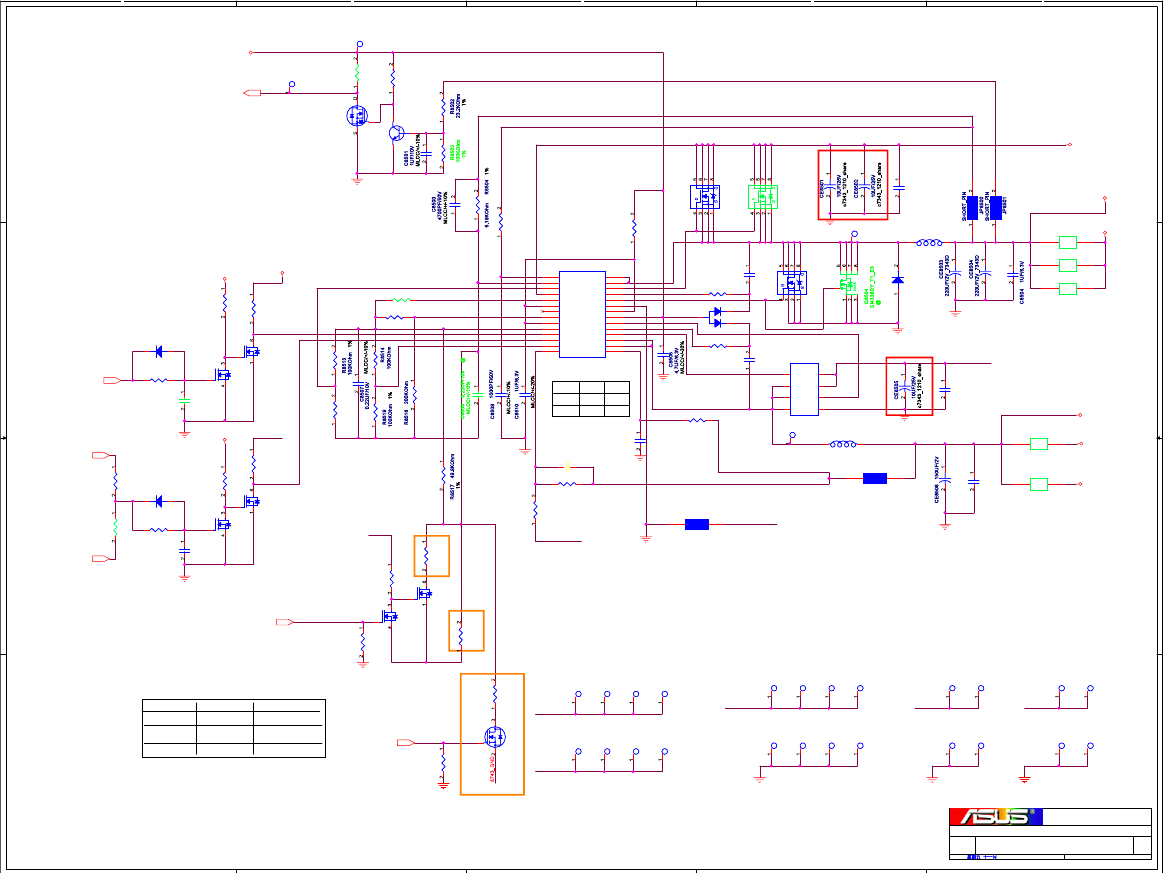Select the JP8501 SHORT_PIN jumper block
Screen dimensions: 1163x873
996,208
